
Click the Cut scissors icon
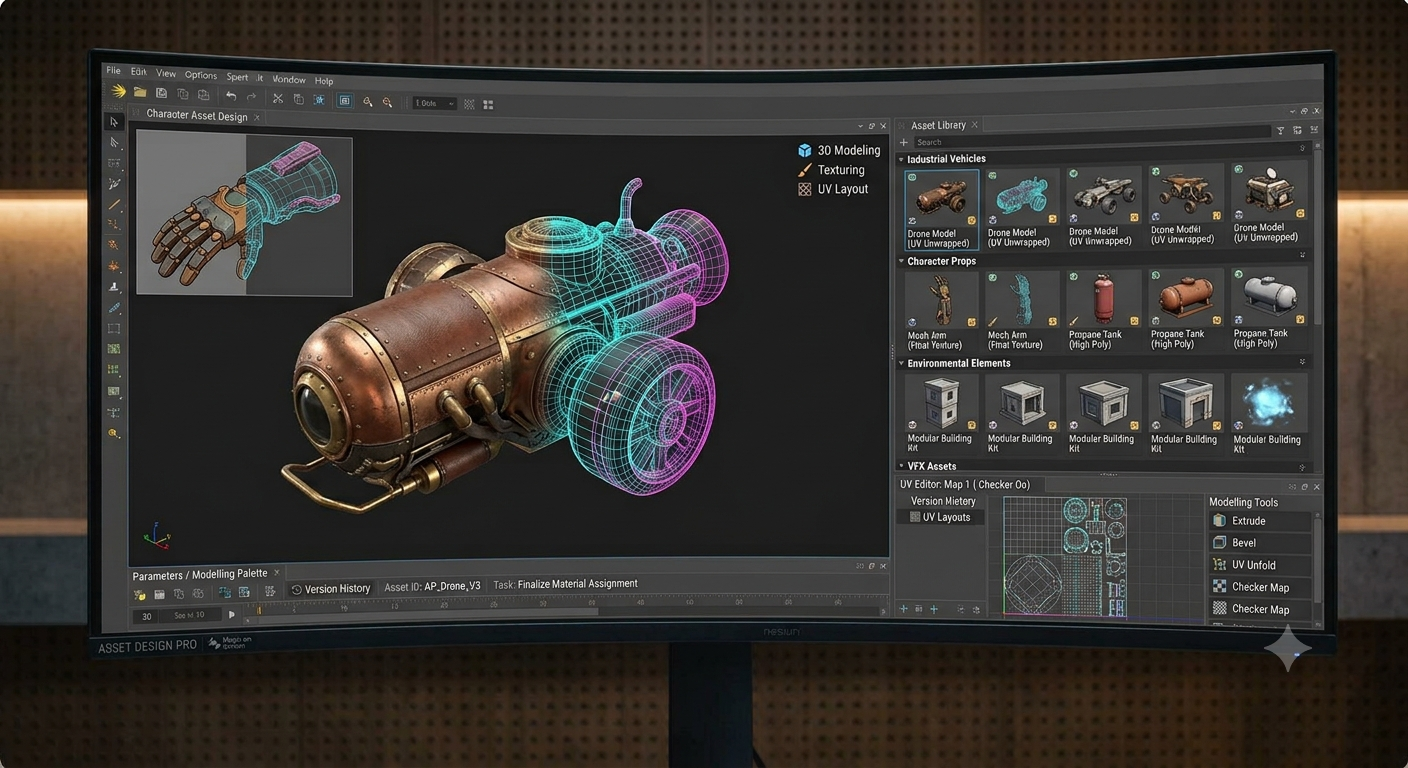[278, 98]
